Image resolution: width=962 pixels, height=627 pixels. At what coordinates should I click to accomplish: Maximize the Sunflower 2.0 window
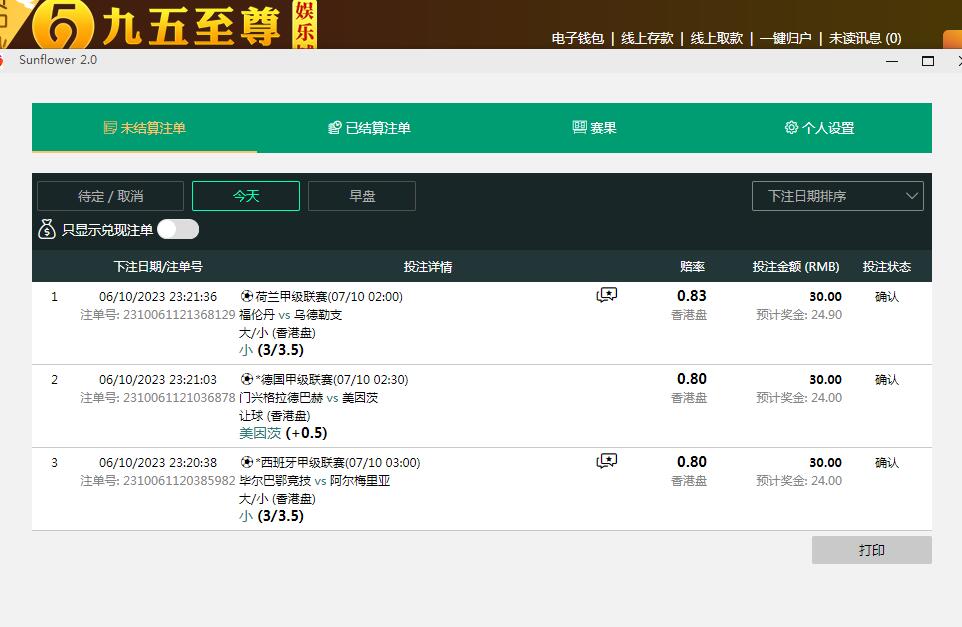927,61
